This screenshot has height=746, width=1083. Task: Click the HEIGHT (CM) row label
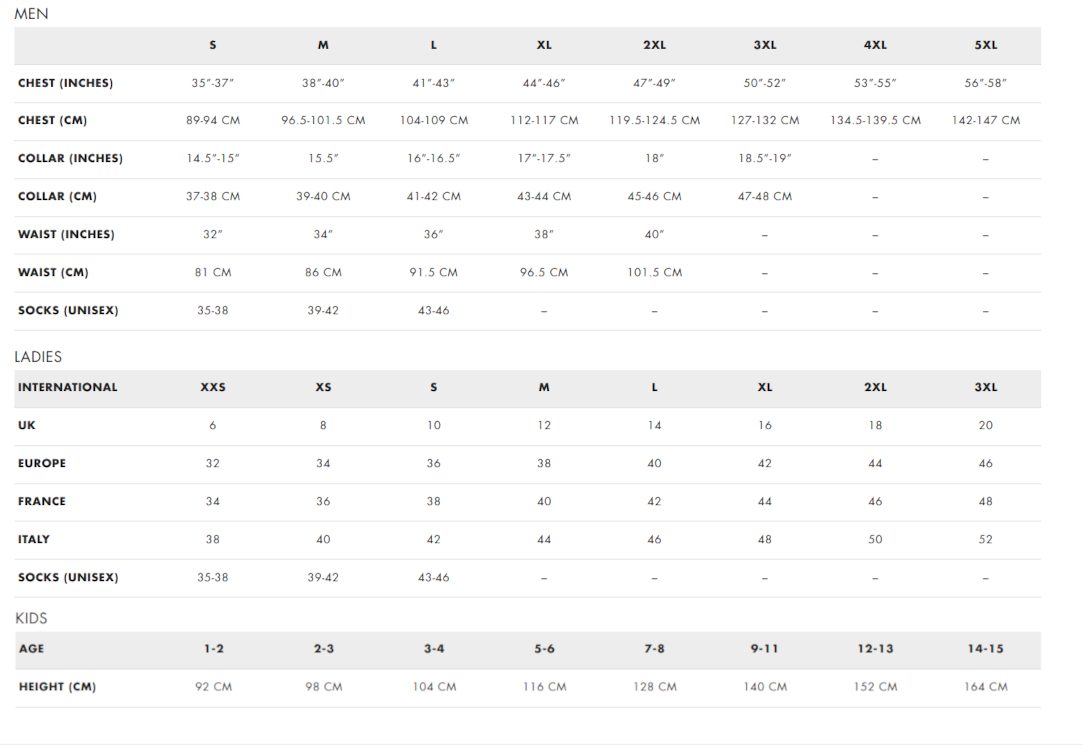point(57,687)
